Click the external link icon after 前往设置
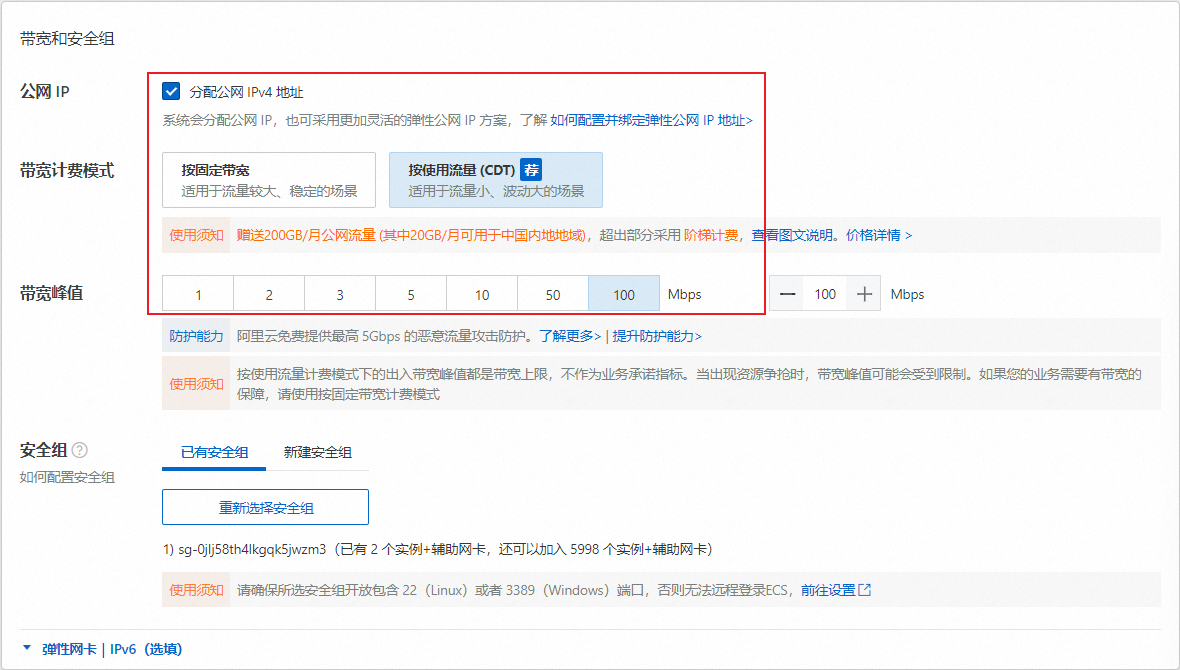 click(865, 590)
